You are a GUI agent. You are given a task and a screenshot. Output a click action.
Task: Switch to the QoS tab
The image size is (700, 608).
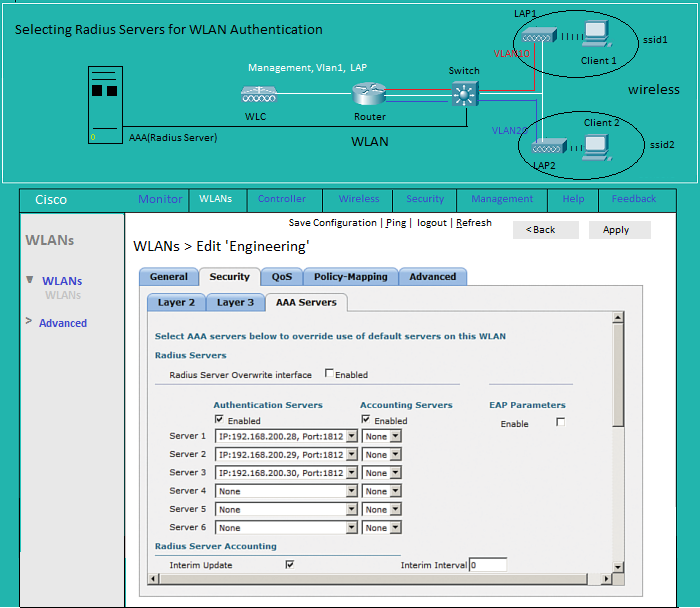(282, 277)
